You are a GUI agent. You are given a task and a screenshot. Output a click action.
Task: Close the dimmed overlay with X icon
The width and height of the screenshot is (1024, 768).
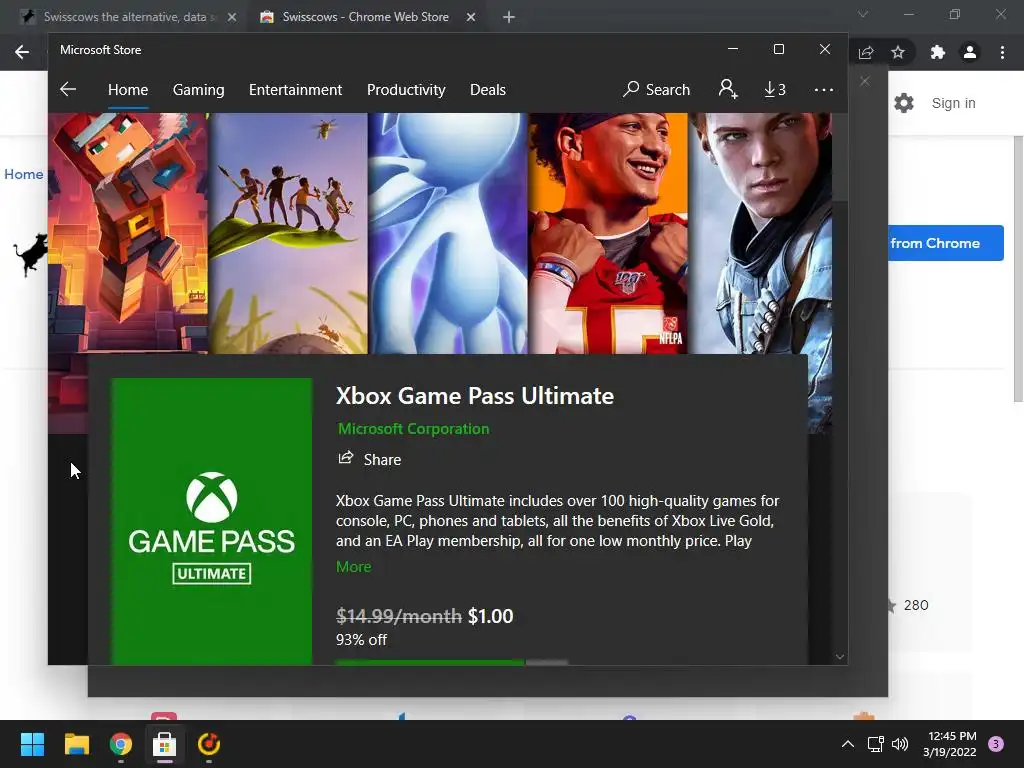[x=865, y=81]
